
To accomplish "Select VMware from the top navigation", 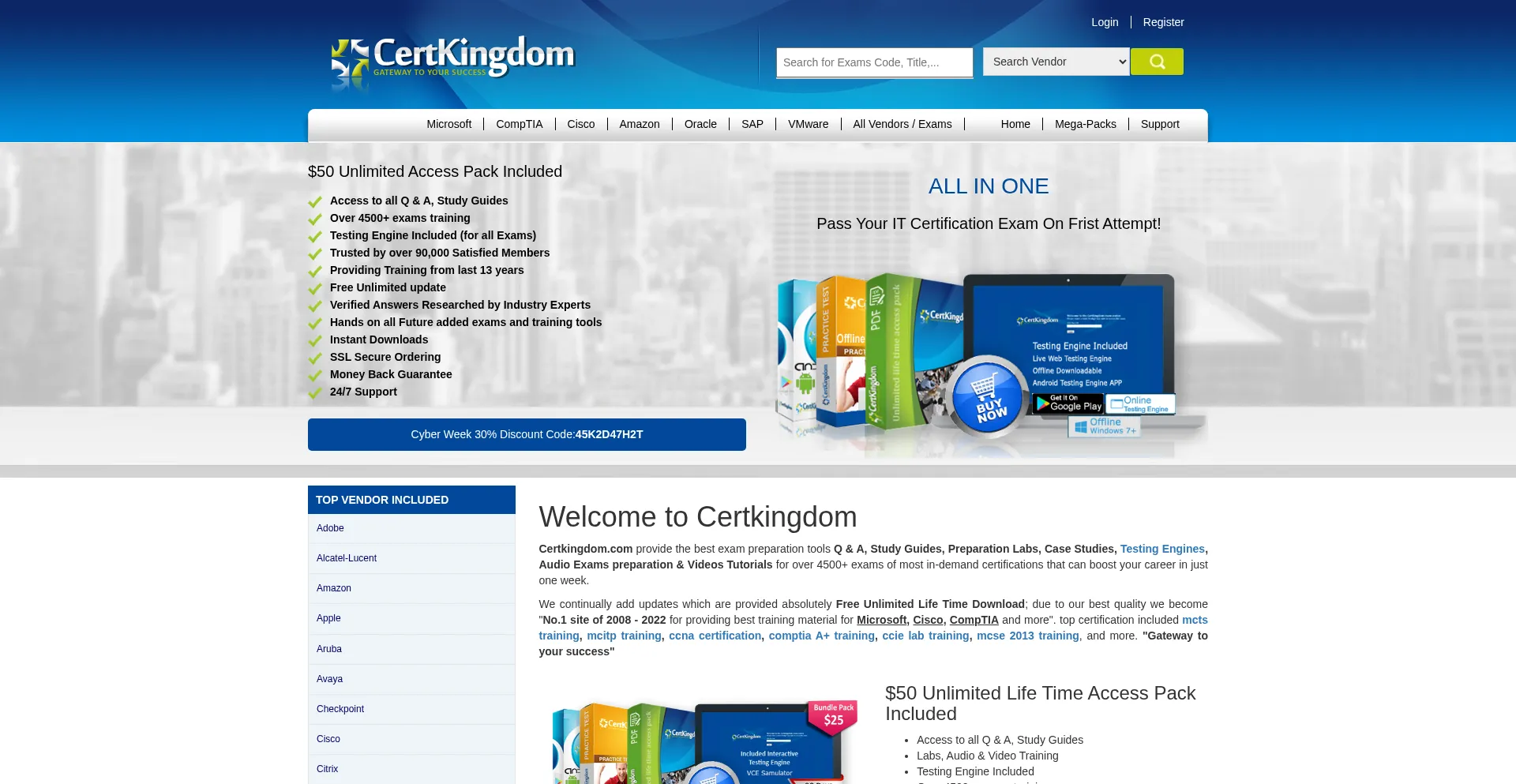I will [808, 124].
